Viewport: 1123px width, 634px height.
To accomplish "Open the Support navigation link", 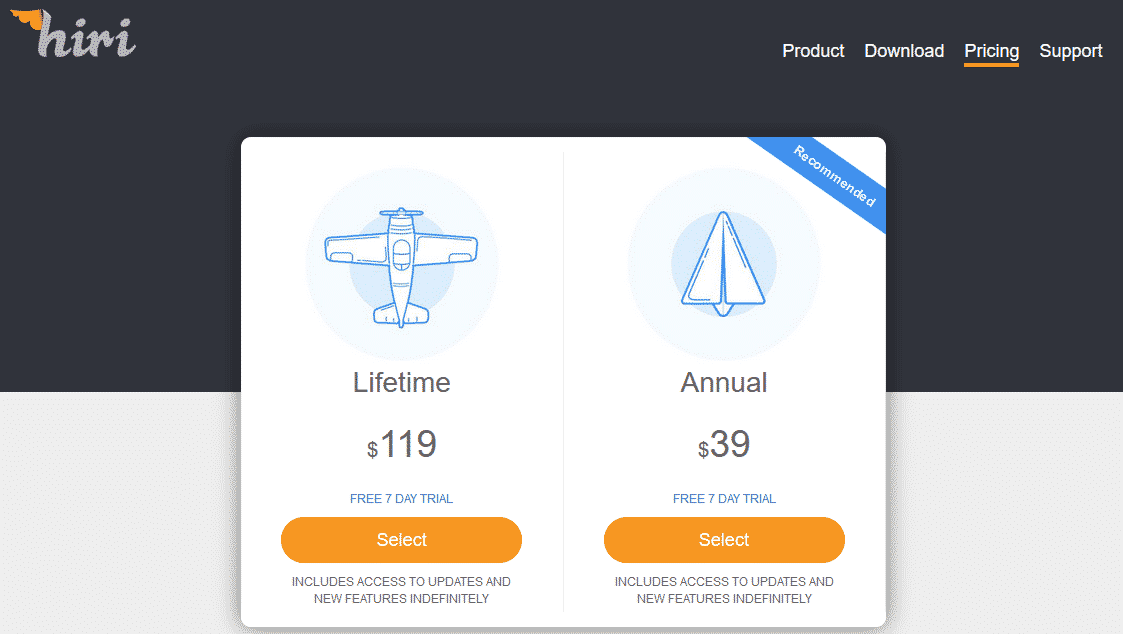I will click(x=1070, y=51).
